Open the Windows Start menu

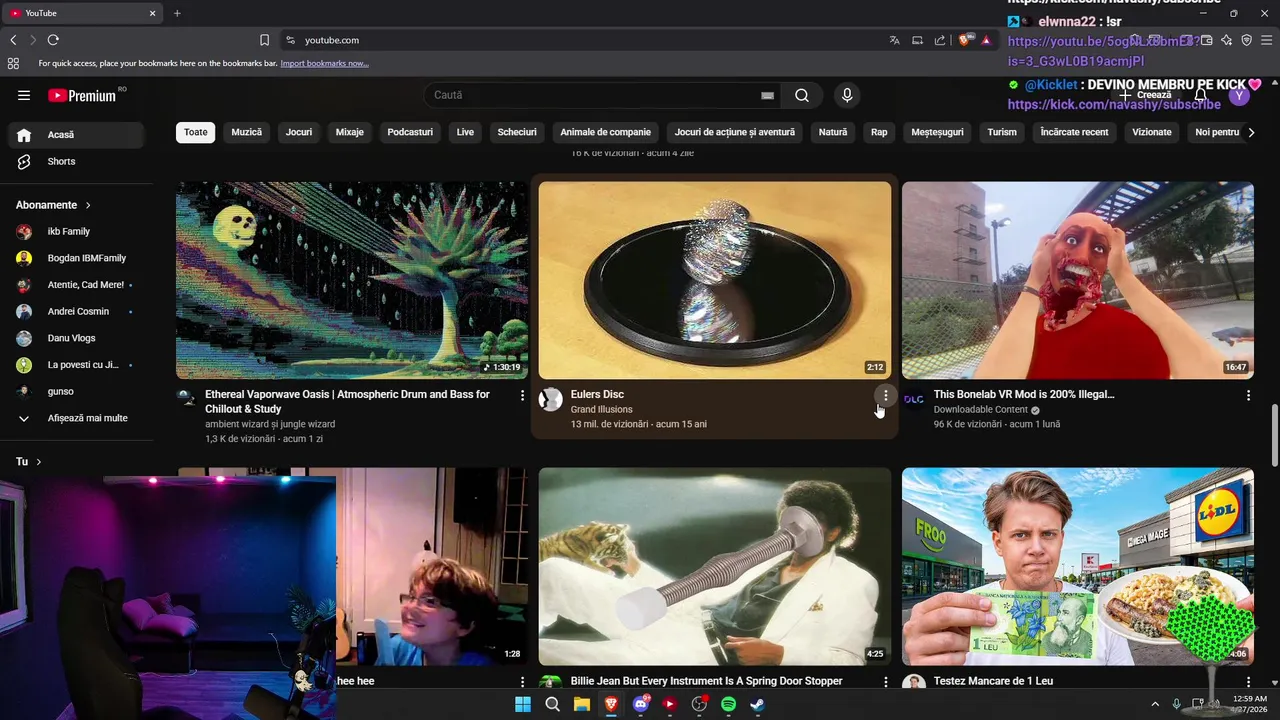click(x=523, y=704)
